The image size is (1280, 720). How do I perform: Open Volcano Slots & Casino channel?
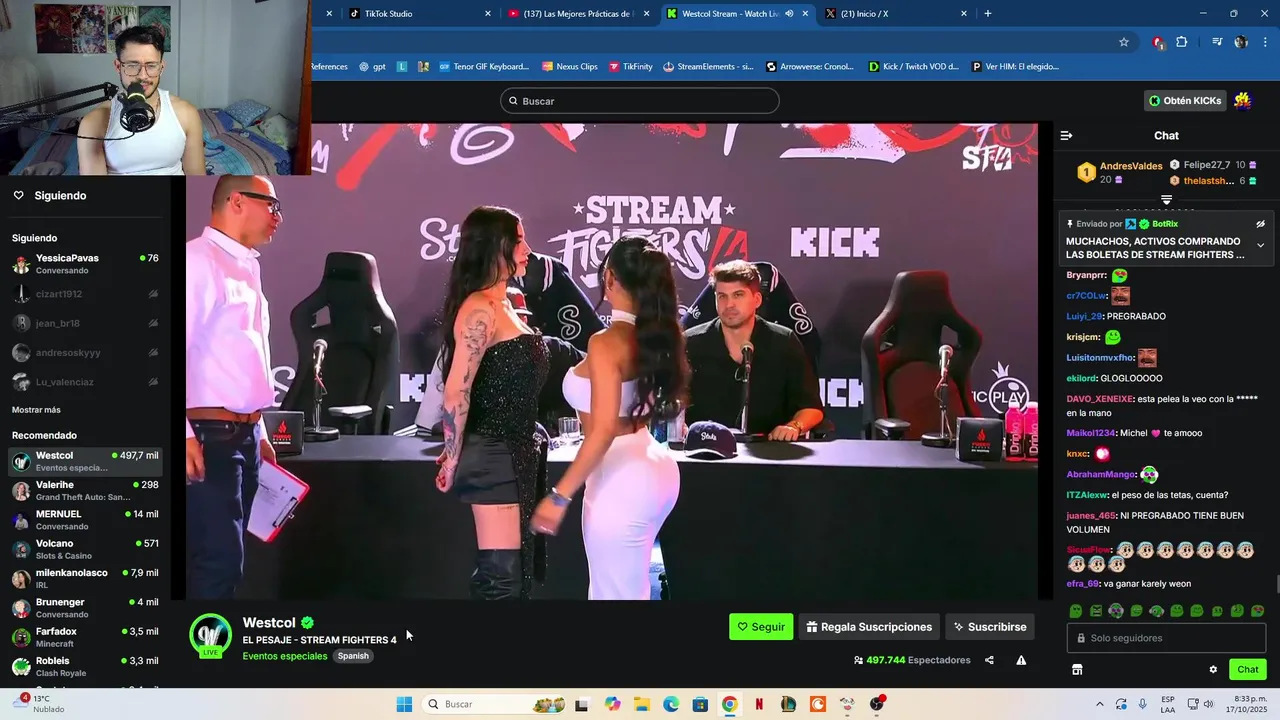[x=85, y=549]
